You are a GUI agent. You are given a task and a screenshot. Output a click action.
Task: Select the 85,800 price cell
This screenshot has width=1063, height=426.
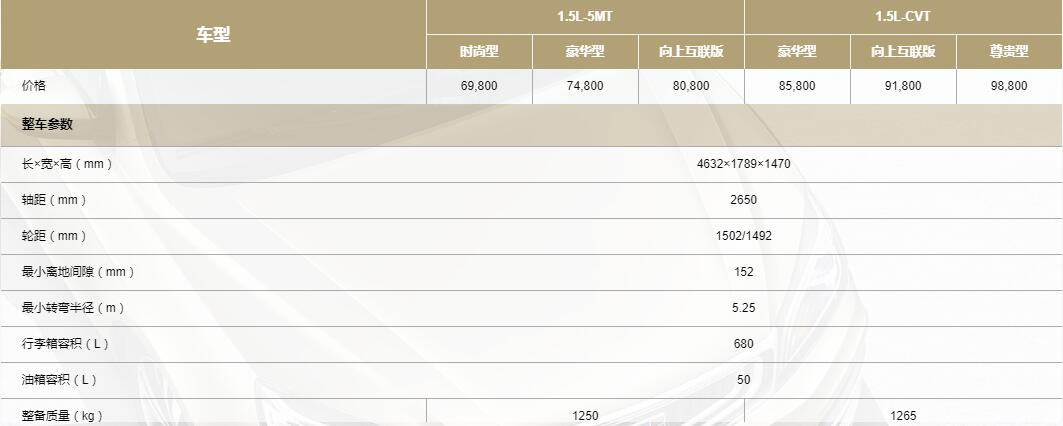pos(797,86)
